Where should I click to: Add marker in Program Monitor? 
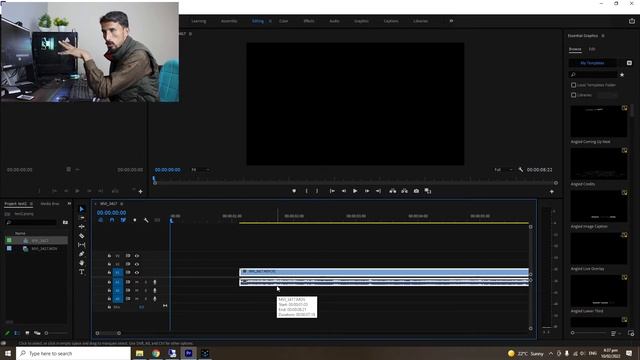[294, 191]
